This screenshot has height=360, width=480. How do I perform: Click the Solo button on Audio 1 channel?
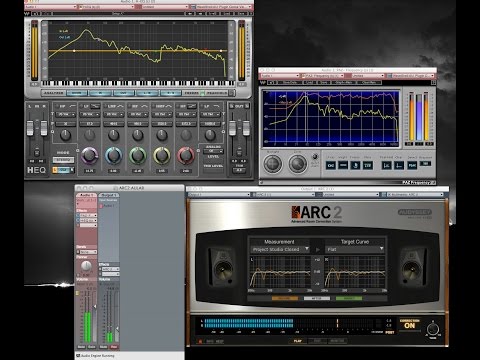91,347
